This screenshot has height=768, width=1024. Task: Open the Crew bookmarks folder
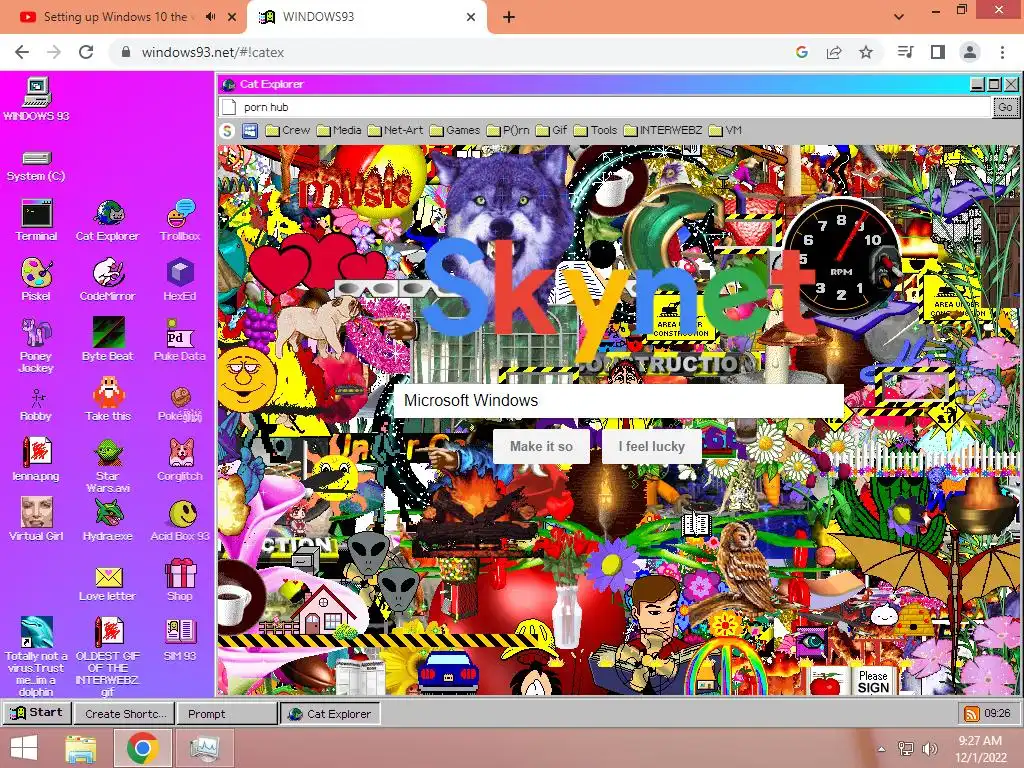click(288, 131)
